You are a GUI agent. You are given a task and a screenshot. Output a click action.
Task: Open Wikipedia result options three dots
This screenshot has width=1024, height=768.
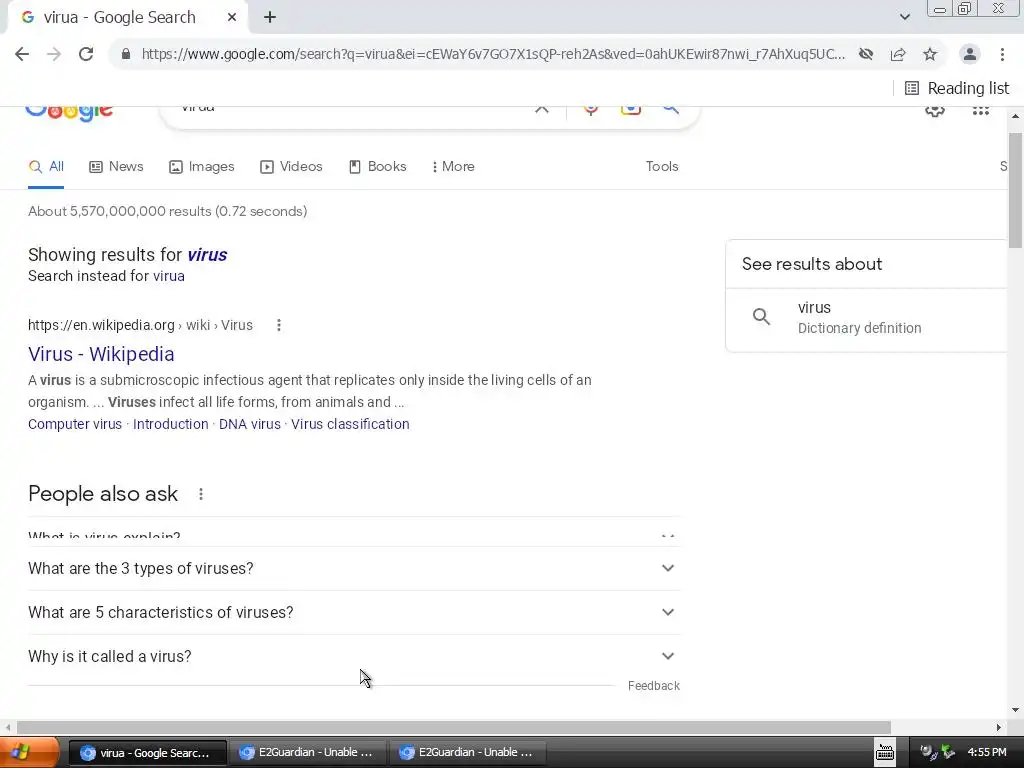click(279, 325)
